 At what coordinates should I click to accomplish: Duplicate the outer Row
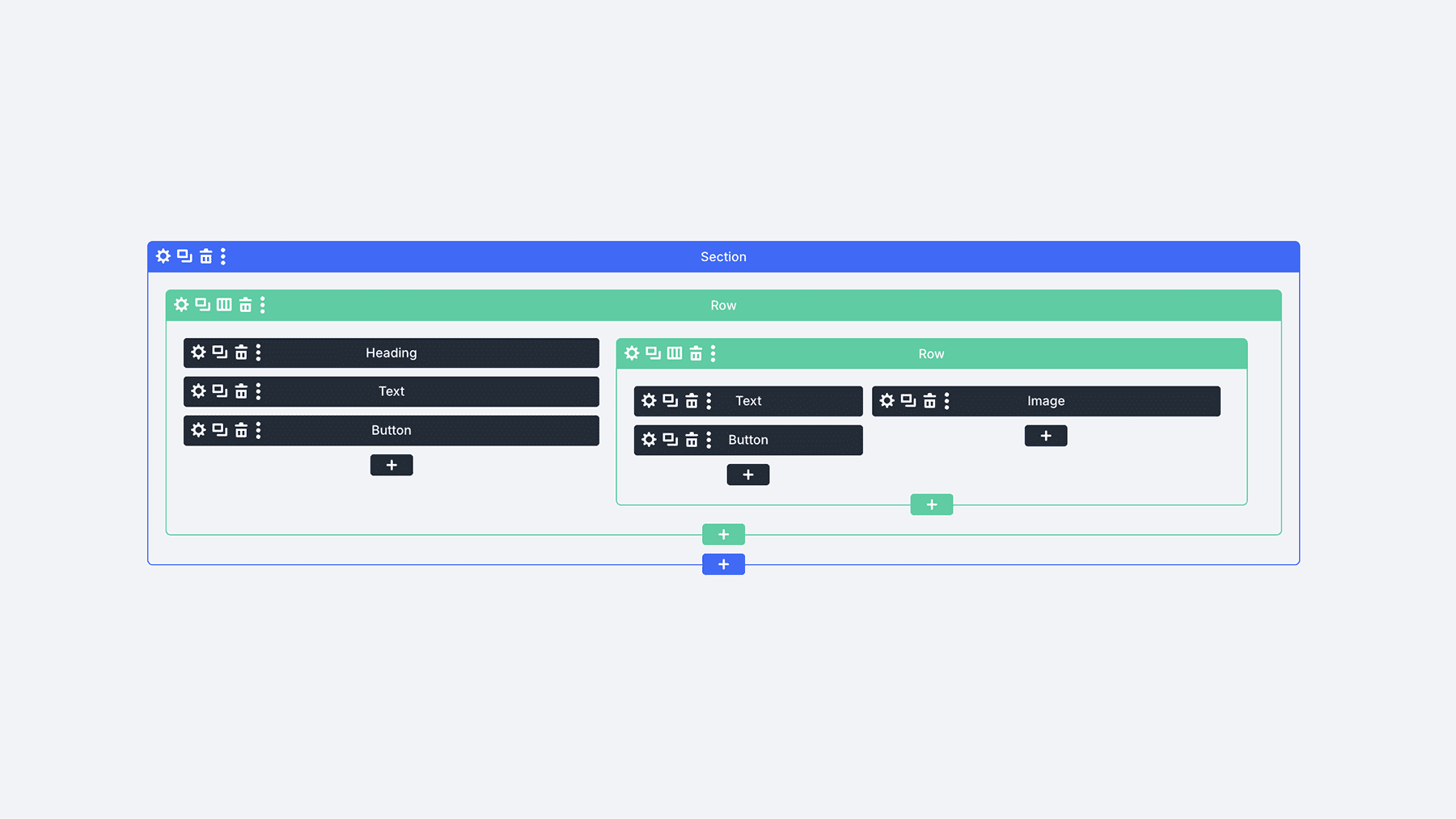point(201,305)
